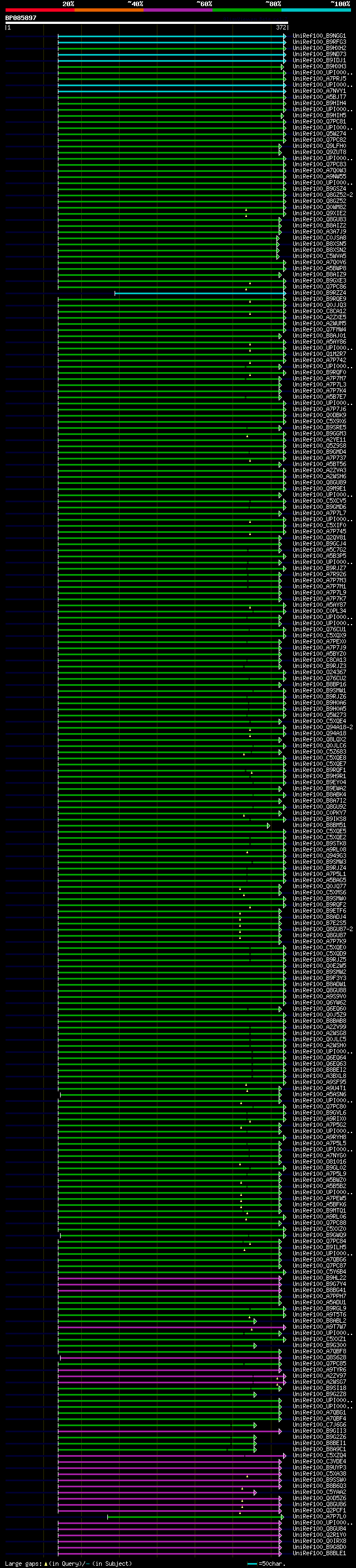The height and width of the screenshot is (1568, 356).
Task: Click the label UniRef100_B9ETF6
Action: 319,911
